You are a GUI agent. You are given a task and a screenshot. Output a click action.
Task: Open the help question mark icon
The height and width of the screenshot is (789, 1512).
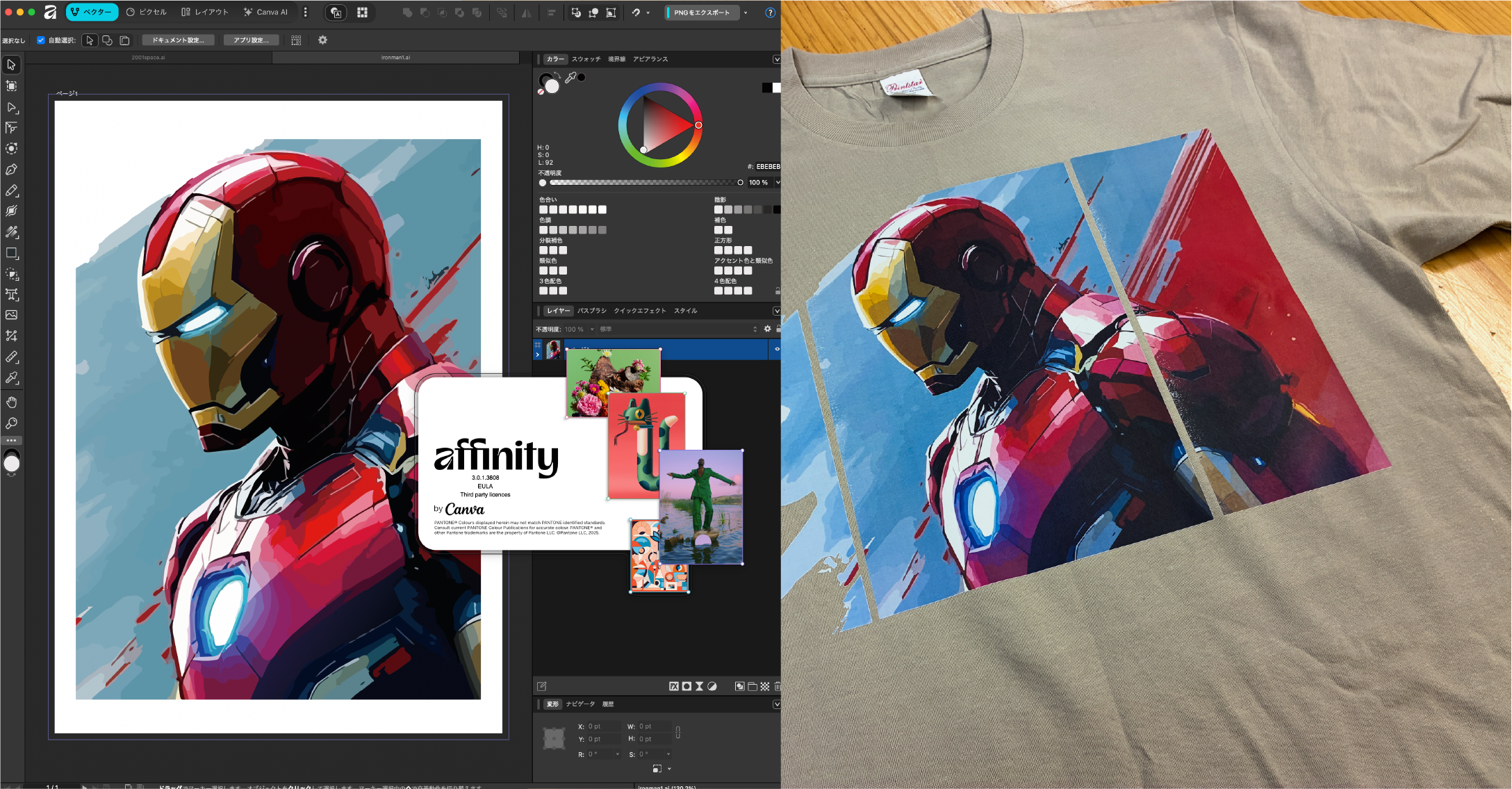click(770, 13)
